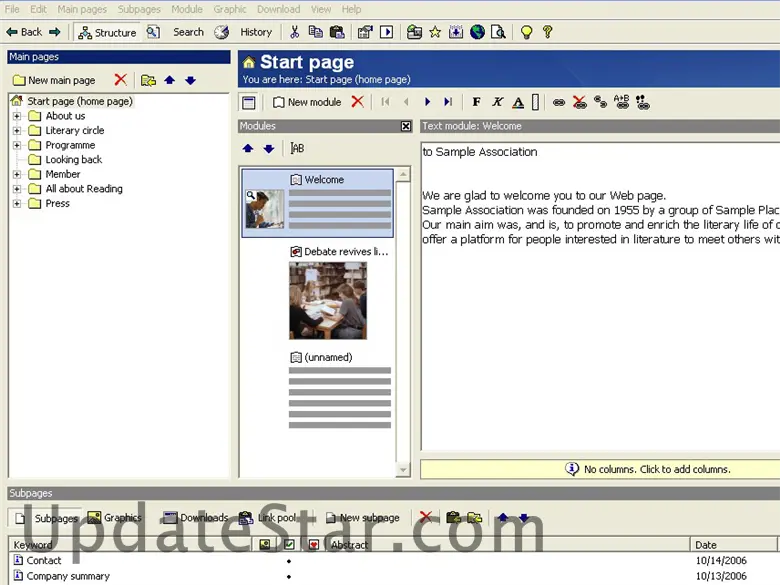Click the yellow star icon
The width and height of the screenshot is (780, 585).
[435, 32]
